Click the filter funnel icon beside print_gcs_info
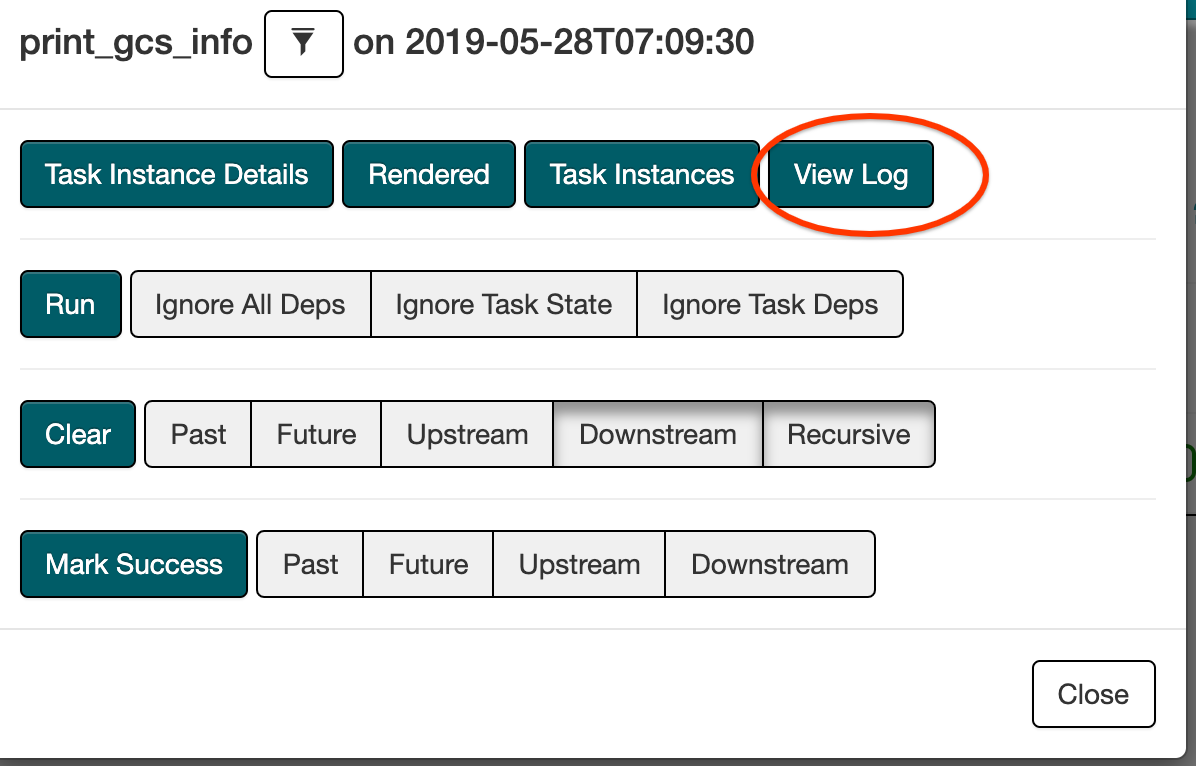1196x766 pixels. [303, 44]
